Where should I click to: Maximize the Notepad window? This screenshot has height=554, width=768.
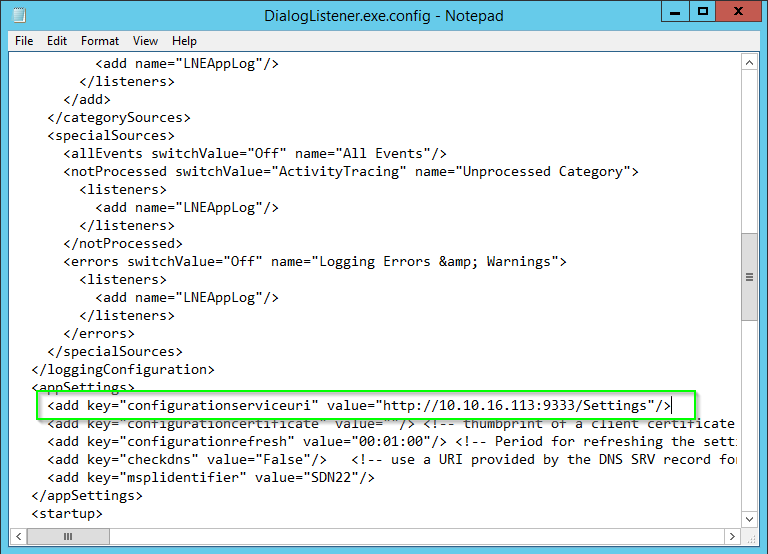coord(703,11)
